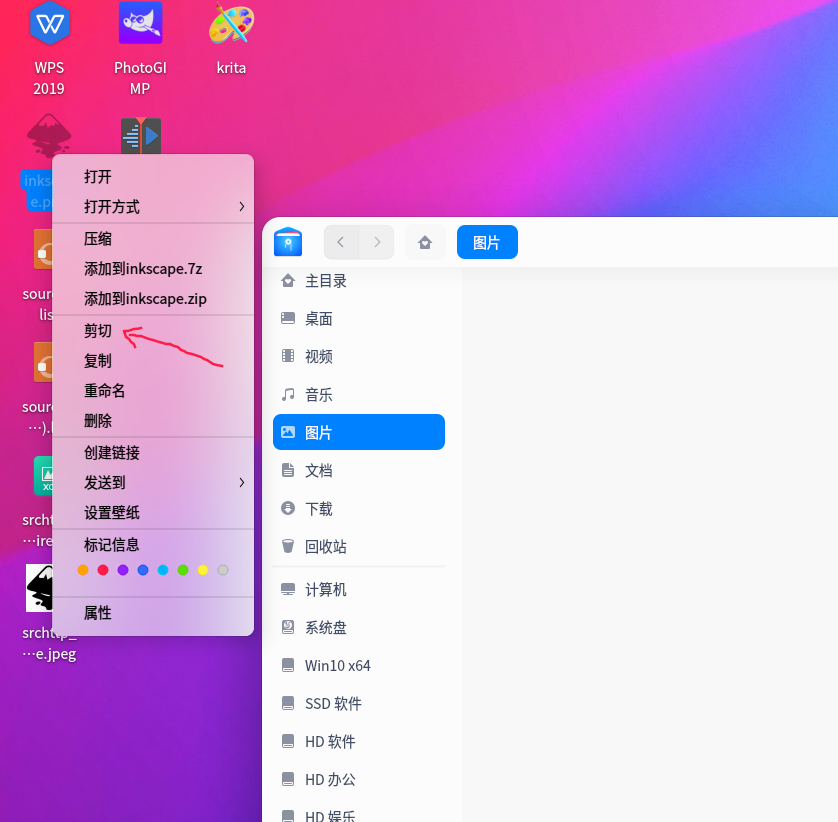
Task: Tag file with yellow color dot
Action: pyautogui.click(x=203, y=570)
